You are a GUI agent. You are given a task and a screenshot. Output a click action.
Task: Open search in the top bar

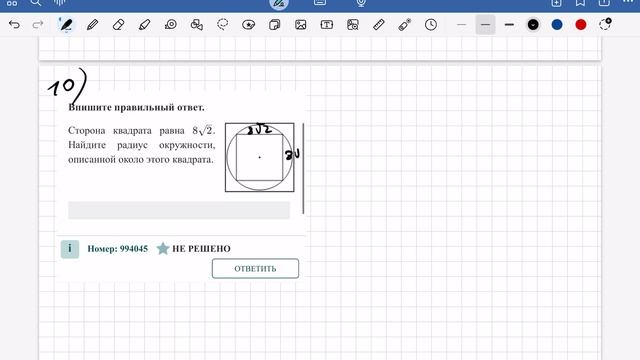[x=36, y=3]
